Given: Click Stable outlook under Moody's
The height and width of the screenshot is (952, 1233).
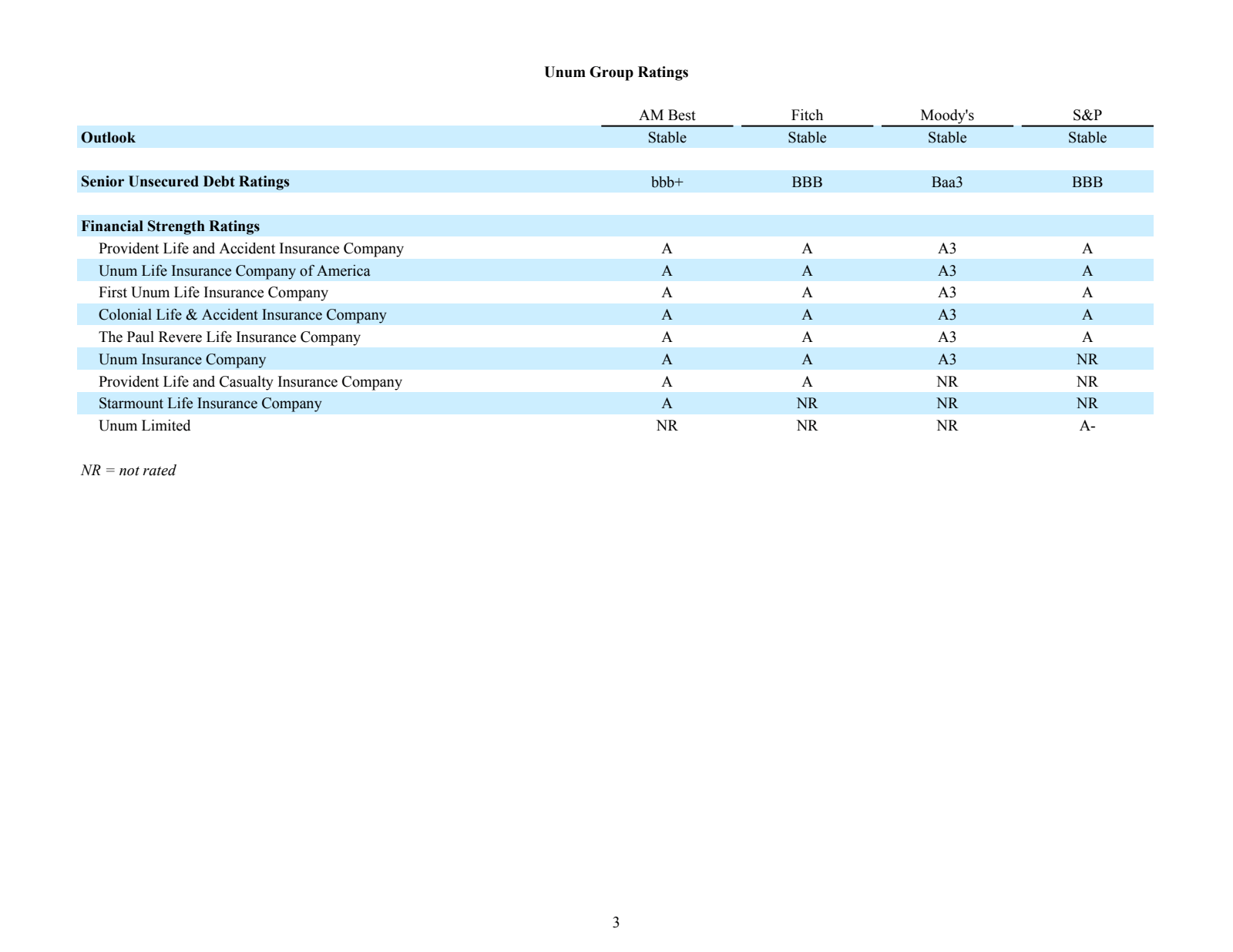Looking at the screenshot, I should pos(947,137).
